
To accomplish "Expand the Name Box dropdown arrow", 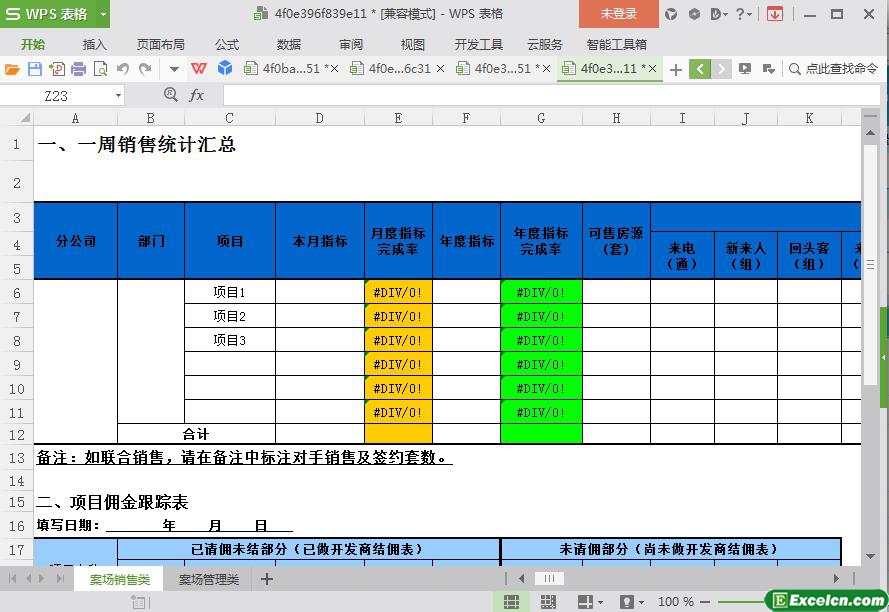I will point(118,96).
